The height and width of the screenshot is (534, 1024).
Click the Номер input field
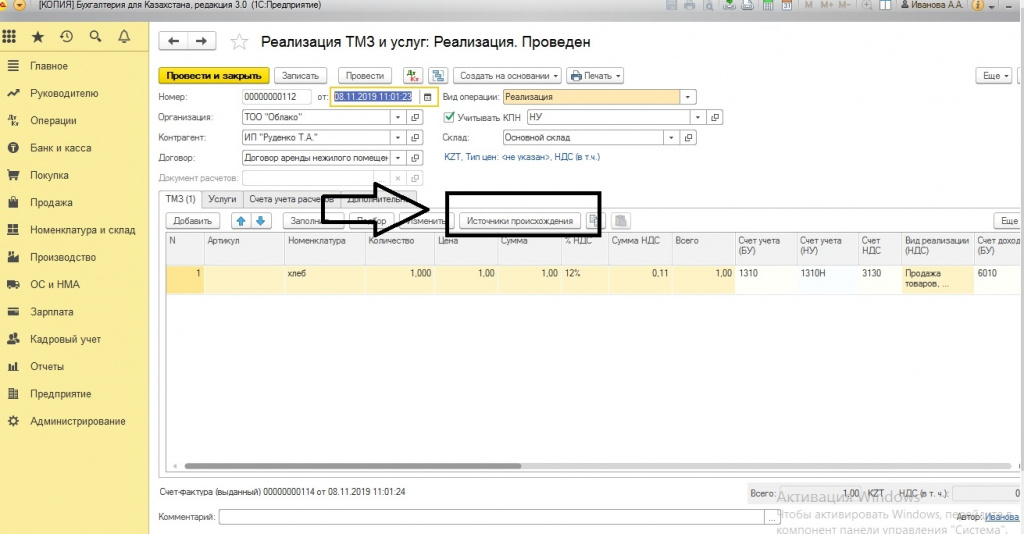pos(276,97)
